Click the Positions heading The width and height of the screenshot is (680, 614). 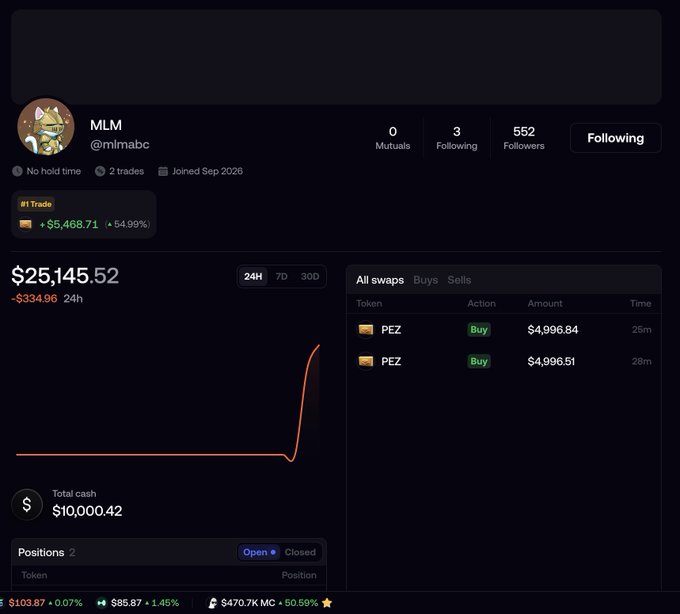(x=41, y=552)
